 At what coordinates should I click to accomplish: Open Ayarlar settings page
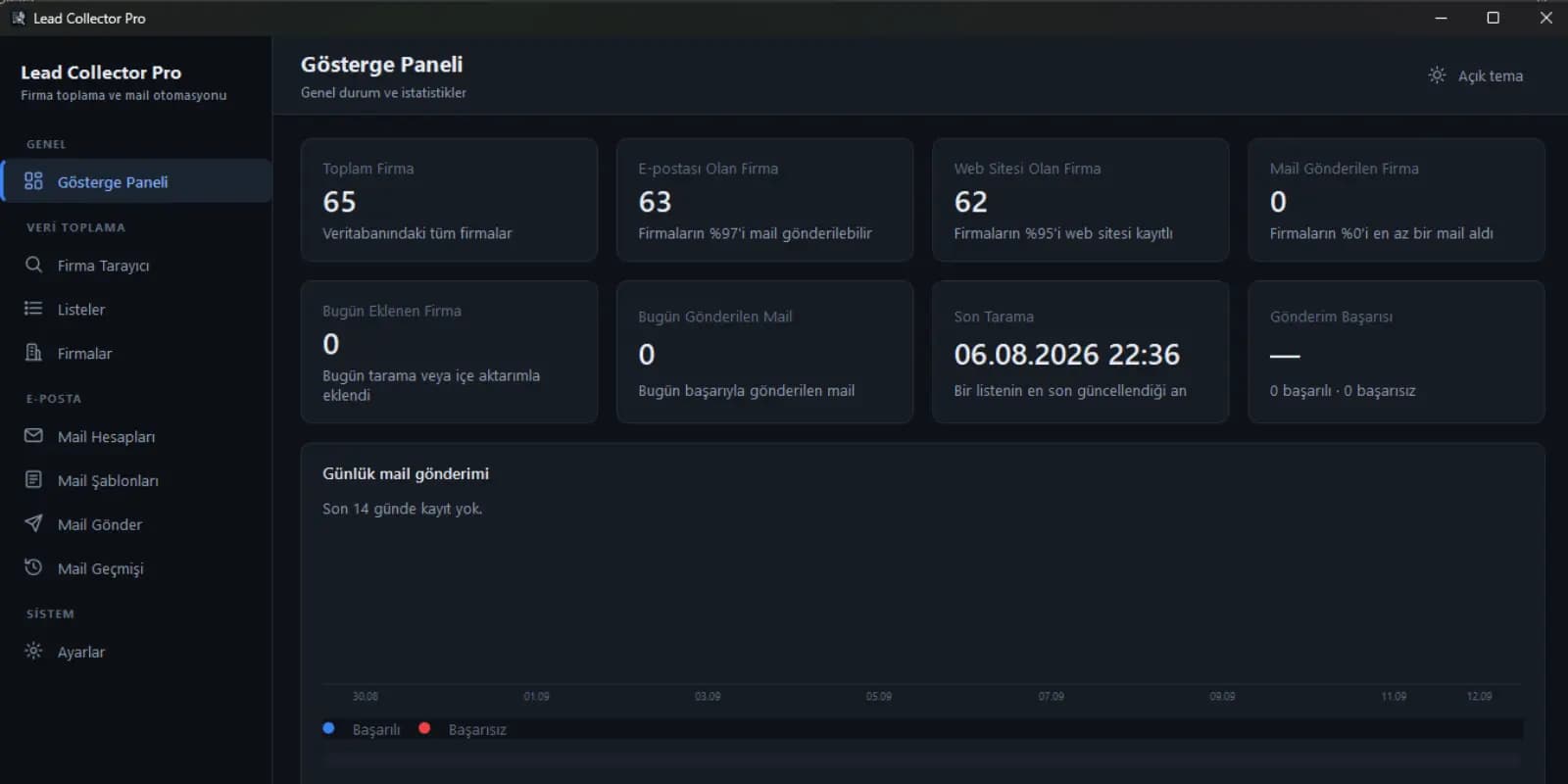point(137,652)
